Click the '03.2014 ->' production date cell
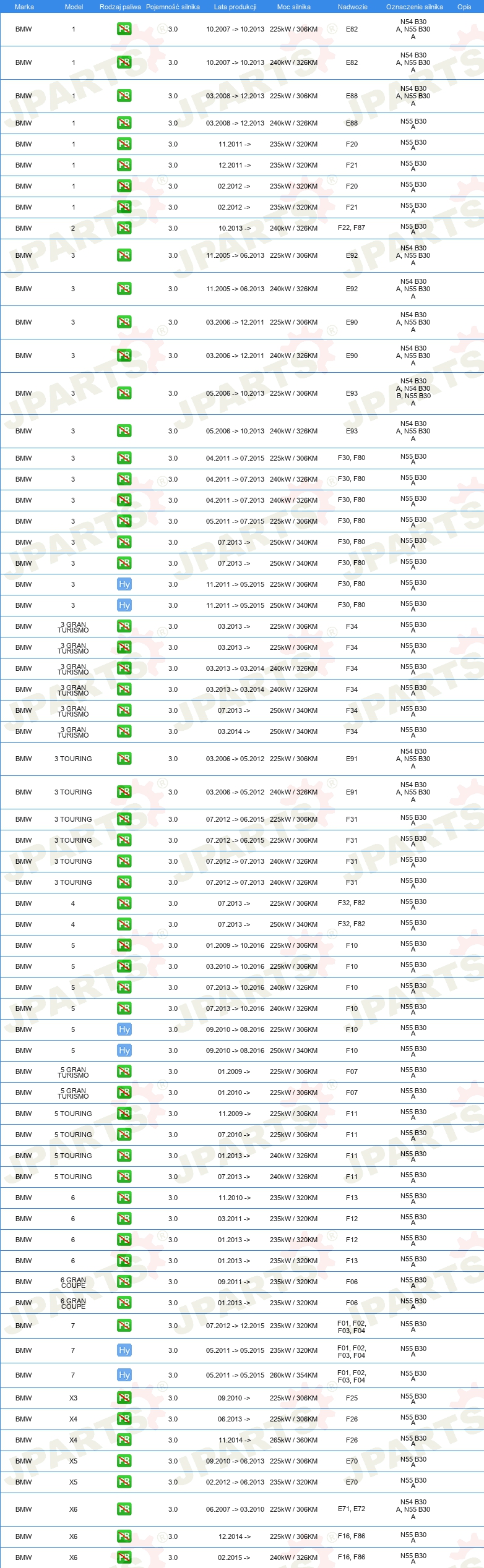Viewport: 484px width, 1568px height. coord(234,731)
